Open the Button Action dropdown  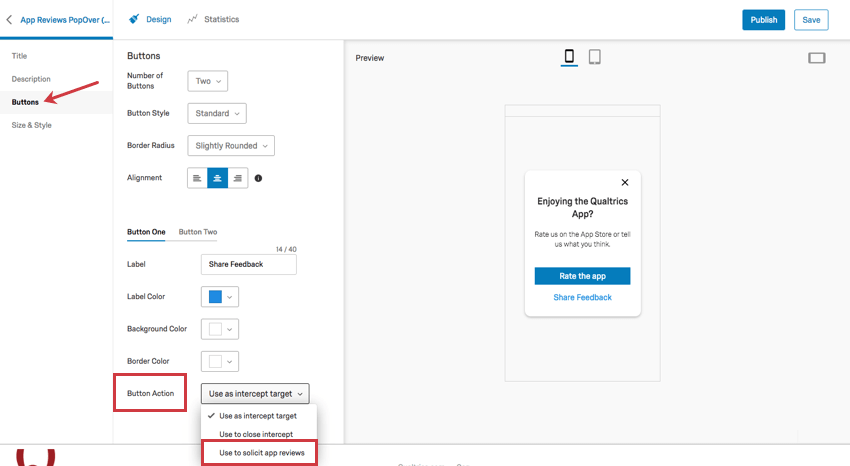[255, 393]
